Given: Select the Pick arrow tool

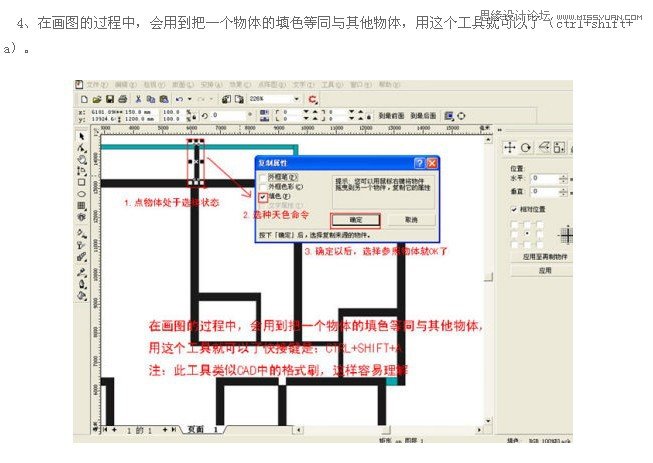Looking at the screenshot, I should pos(82,137).
